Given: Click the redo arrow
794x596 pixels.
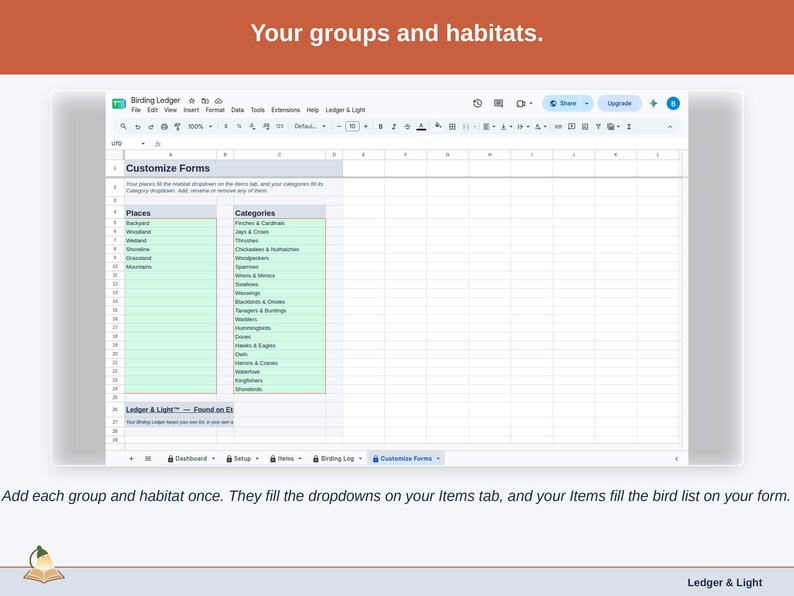Looking at the screenshot, I should [150, 127].
